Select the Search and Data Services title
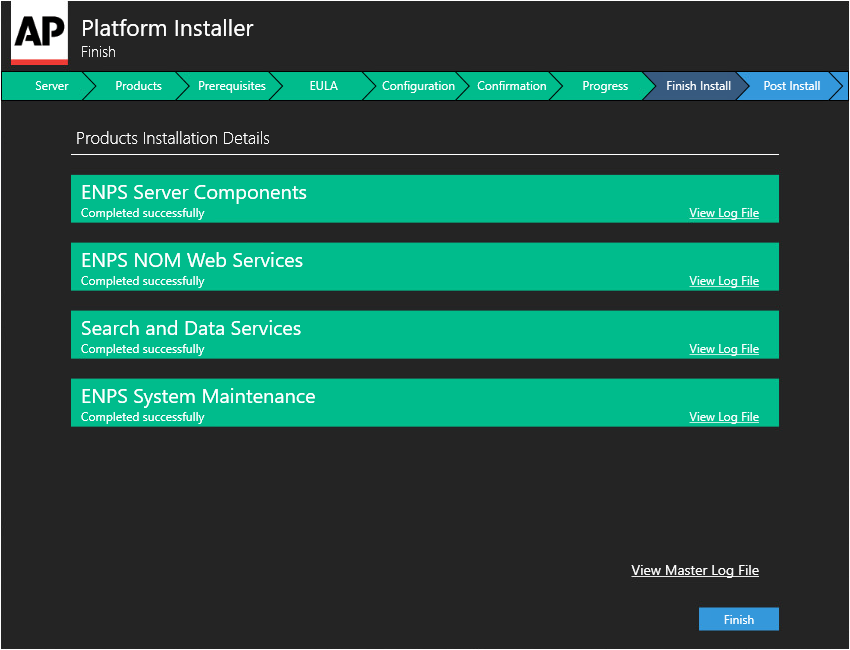The width and height of the screenshot is (850, 650). 191,329
